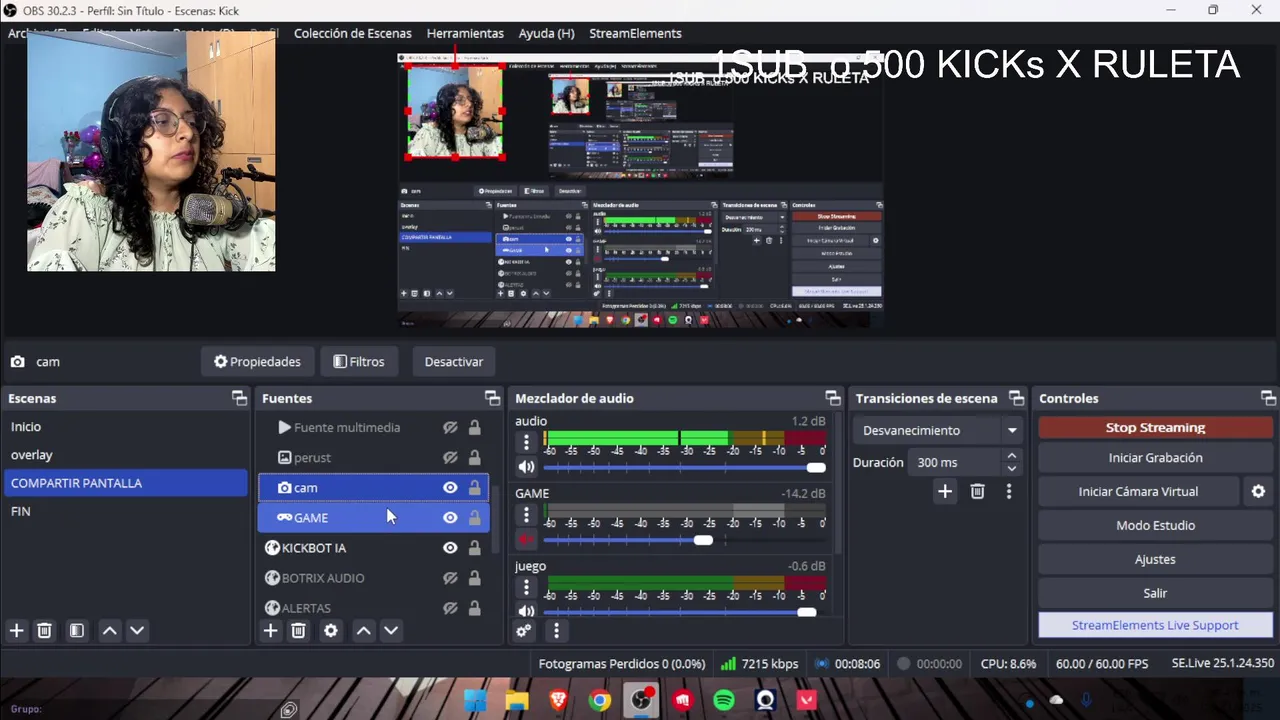Open virtual camera settings gear

coord(1258,491)
